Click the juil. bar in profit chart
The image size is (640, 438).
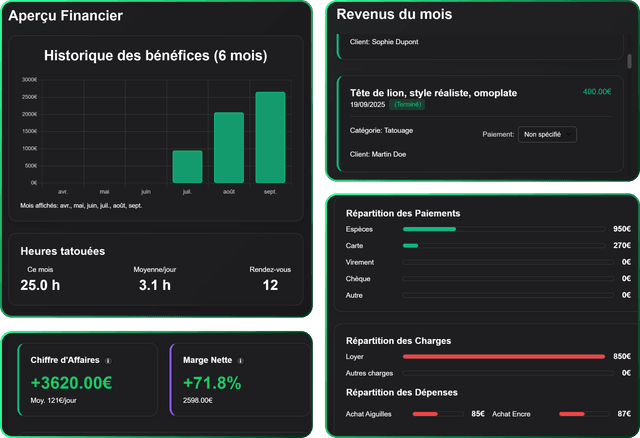pos(187,167)
